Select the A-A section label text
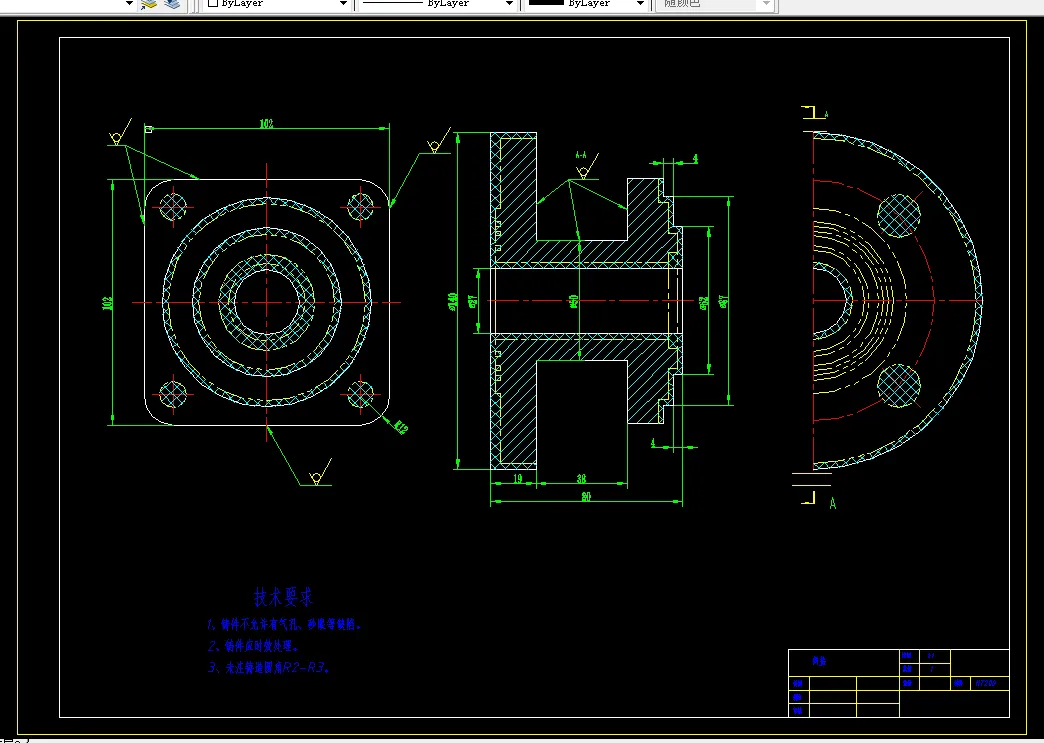 coord(581,155)
